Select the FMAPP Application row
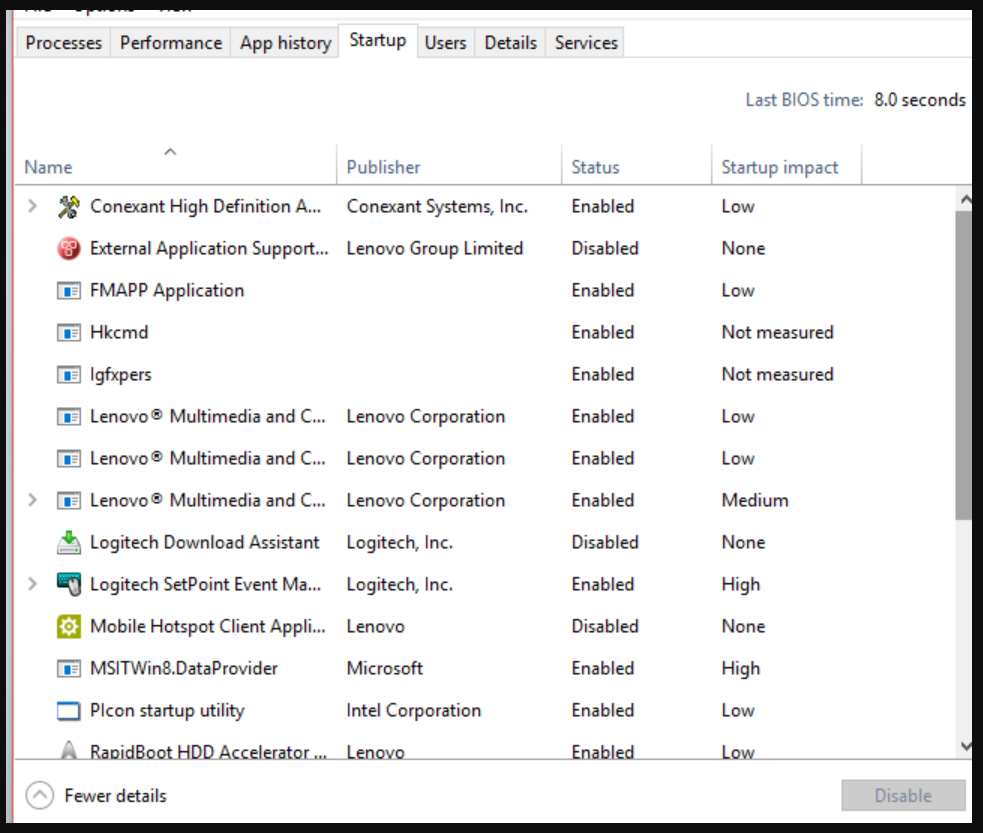Image resolution: width=983 pixels, height=833 pixels. click(486, 290)
